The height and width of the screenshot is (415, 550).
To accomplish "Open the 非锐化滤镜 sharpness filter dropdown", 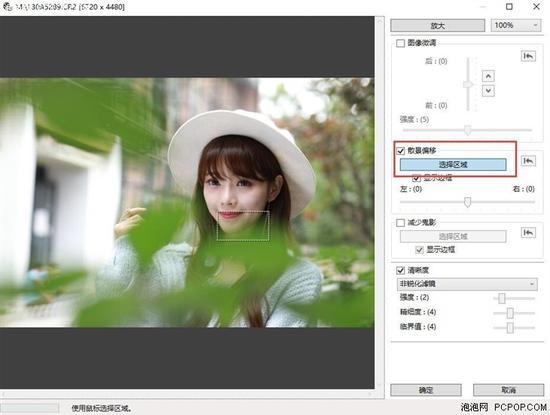I will pos(467,284).
